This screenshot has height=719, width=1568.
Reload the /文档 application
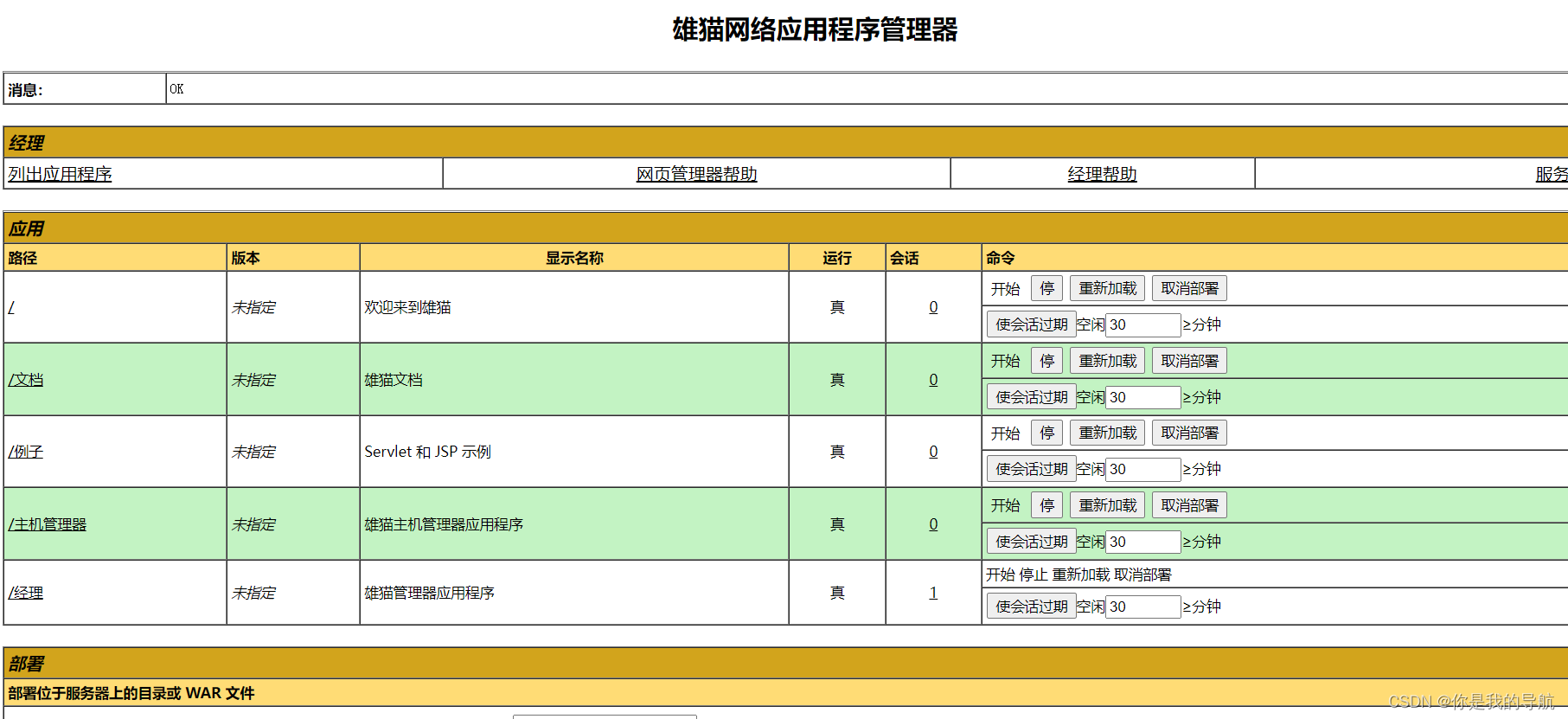pos(1107,361)
